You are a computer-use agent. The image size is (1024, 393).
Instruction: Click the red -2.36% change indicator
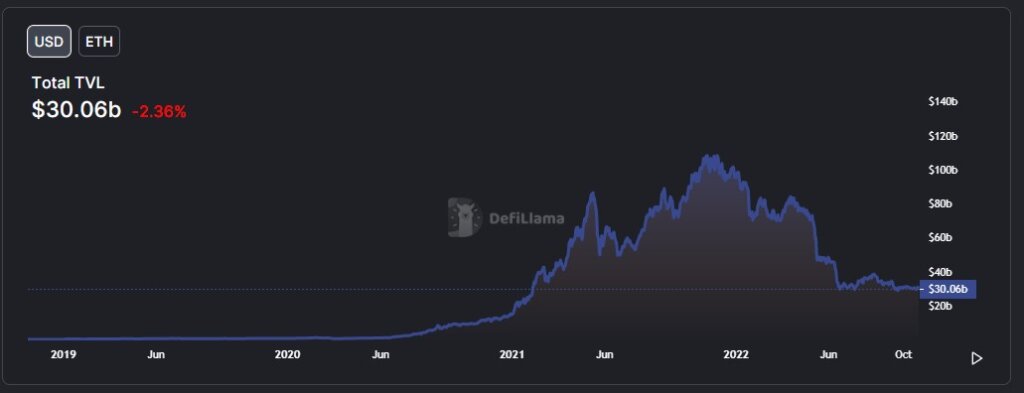[159, 112]
